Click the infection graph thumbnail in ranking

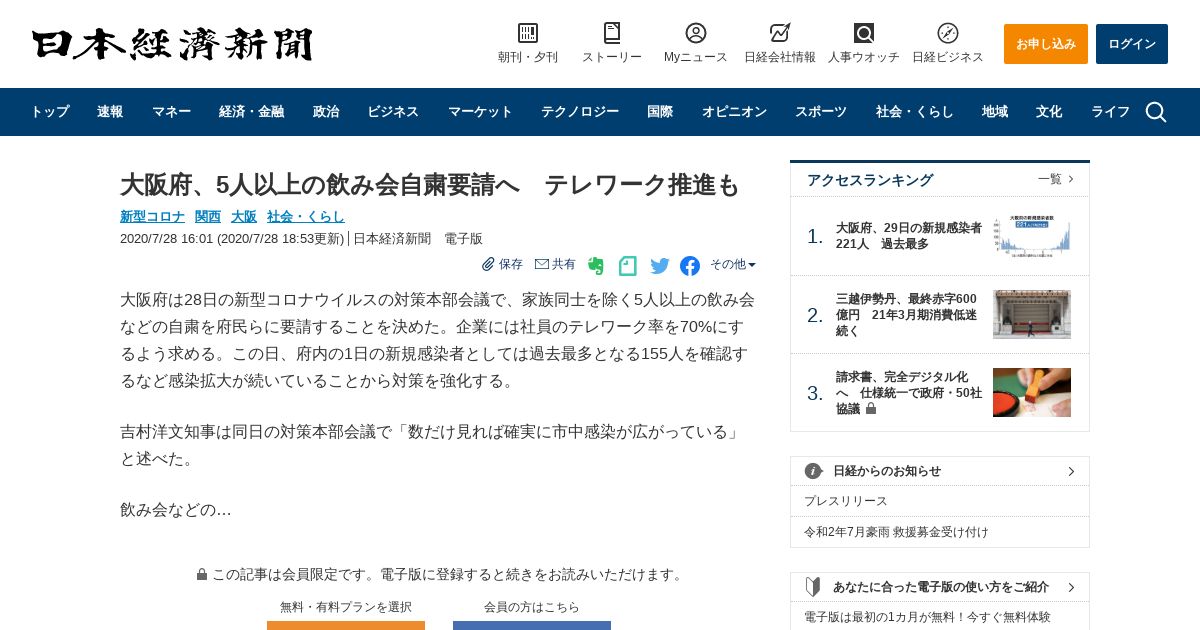(x=1032, y=236)
